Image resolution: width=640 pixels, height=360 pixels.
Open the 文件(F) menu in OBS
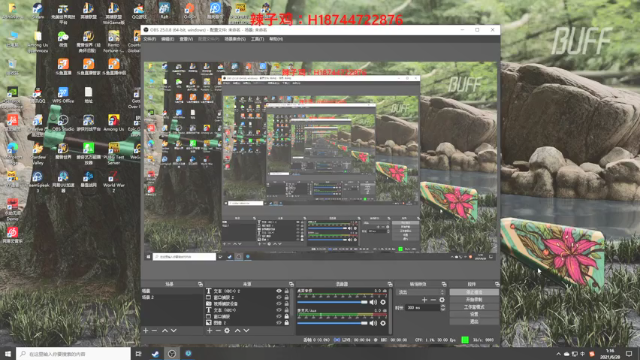pos(149,39)
